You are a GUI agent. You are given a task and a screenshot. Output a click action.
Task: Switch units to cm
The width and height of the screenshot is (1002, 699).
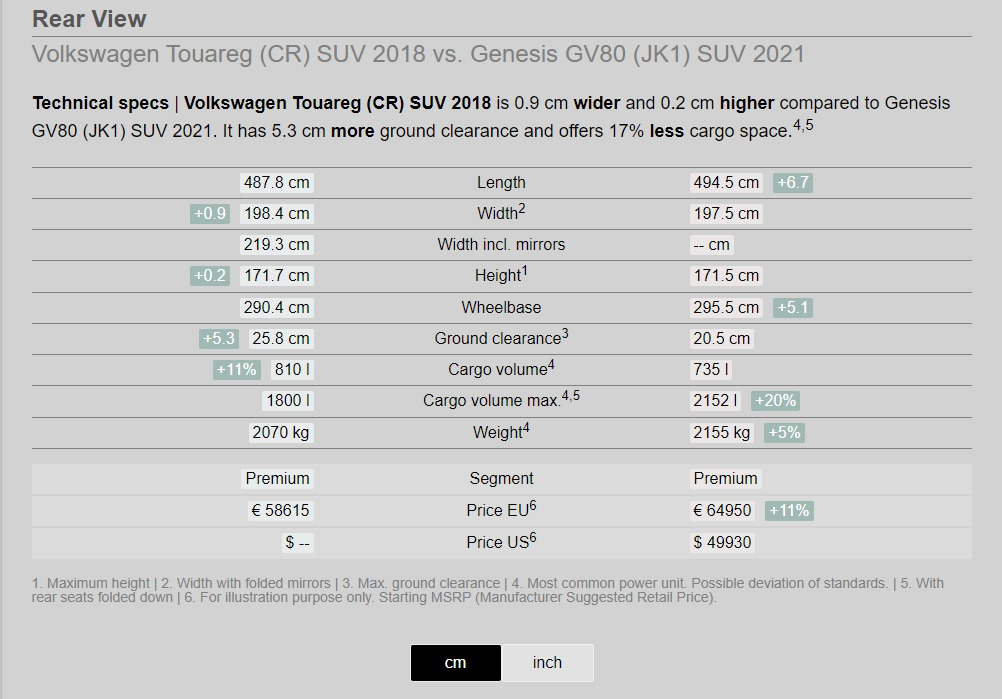456,663
